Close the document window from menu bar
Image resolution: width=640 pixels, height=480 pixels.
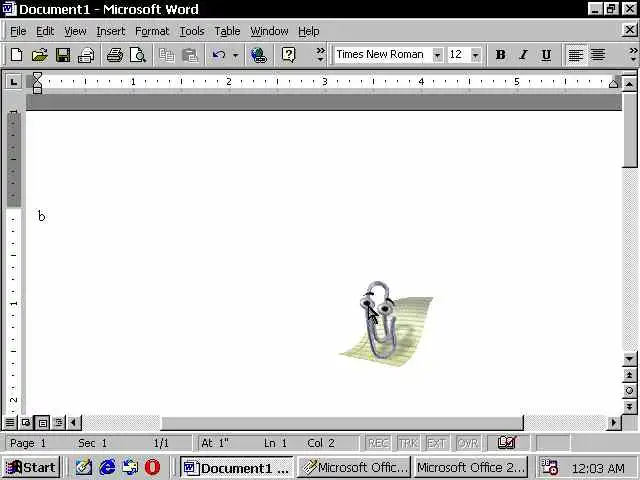(x=630, y=29)
